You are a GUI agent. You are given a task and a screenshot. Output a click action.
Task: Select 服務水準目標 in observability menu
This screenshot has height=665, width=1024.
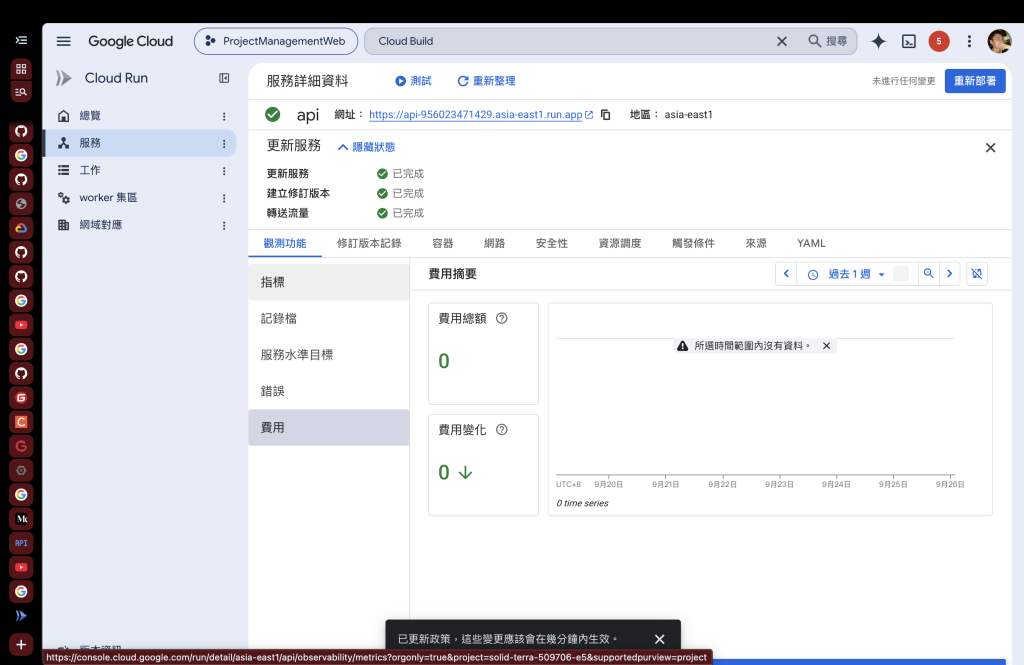(x=328, y=355)
